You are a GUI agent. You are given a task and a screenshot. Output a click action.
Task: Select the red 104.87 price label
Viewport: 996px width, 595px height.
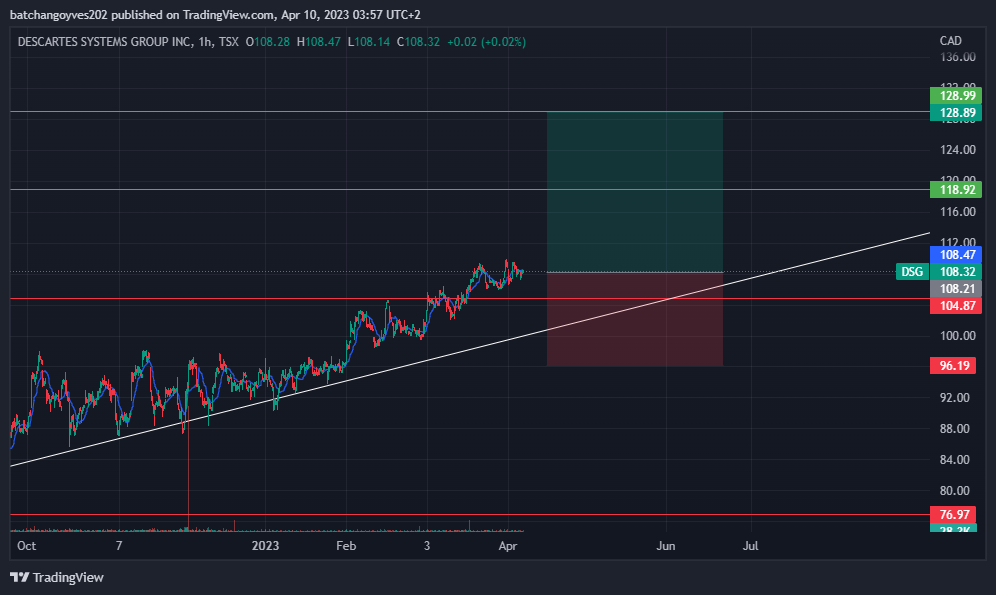(x=955, y=306)
